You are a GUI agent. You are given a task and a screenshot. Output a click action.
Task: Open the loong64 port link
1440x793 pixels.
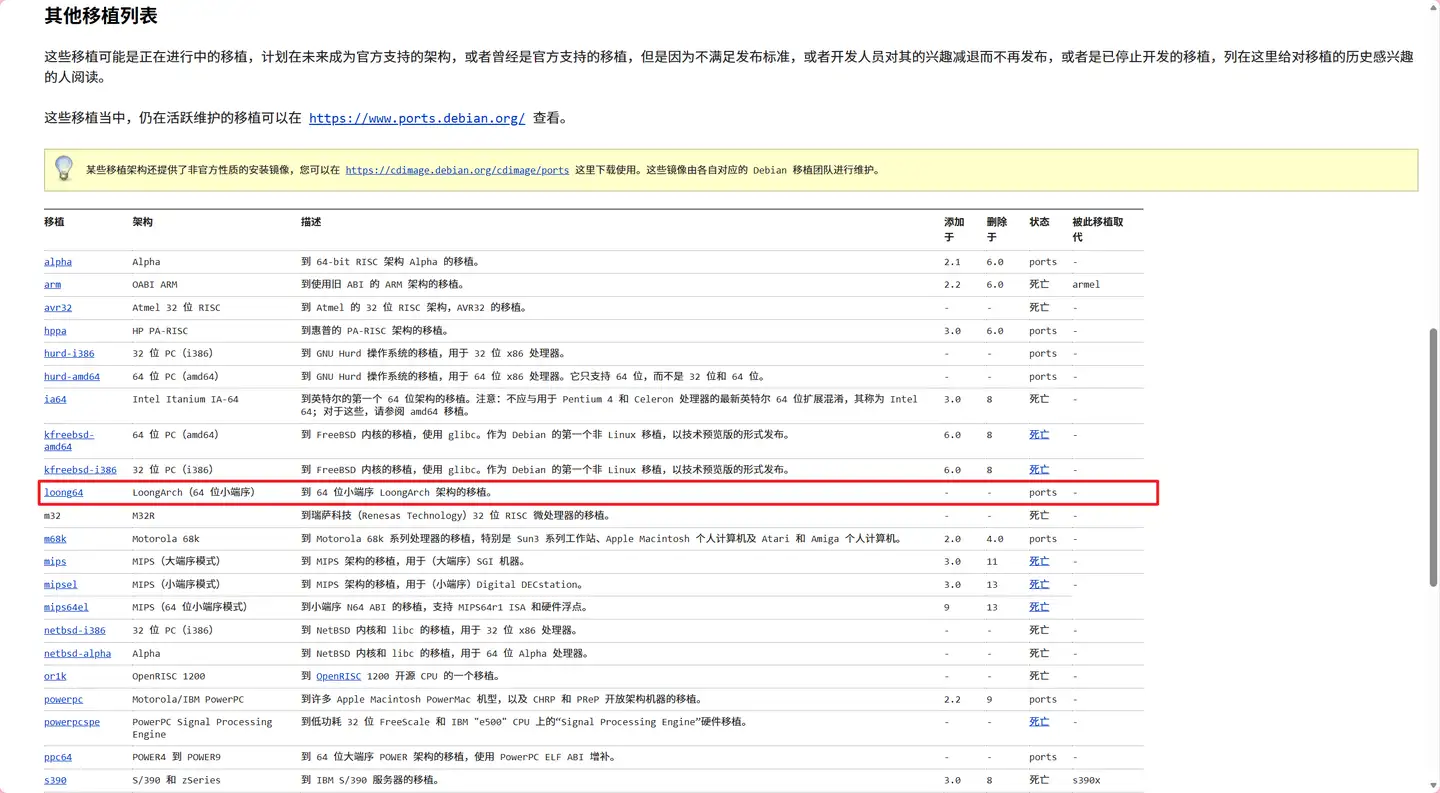[63, 493]
